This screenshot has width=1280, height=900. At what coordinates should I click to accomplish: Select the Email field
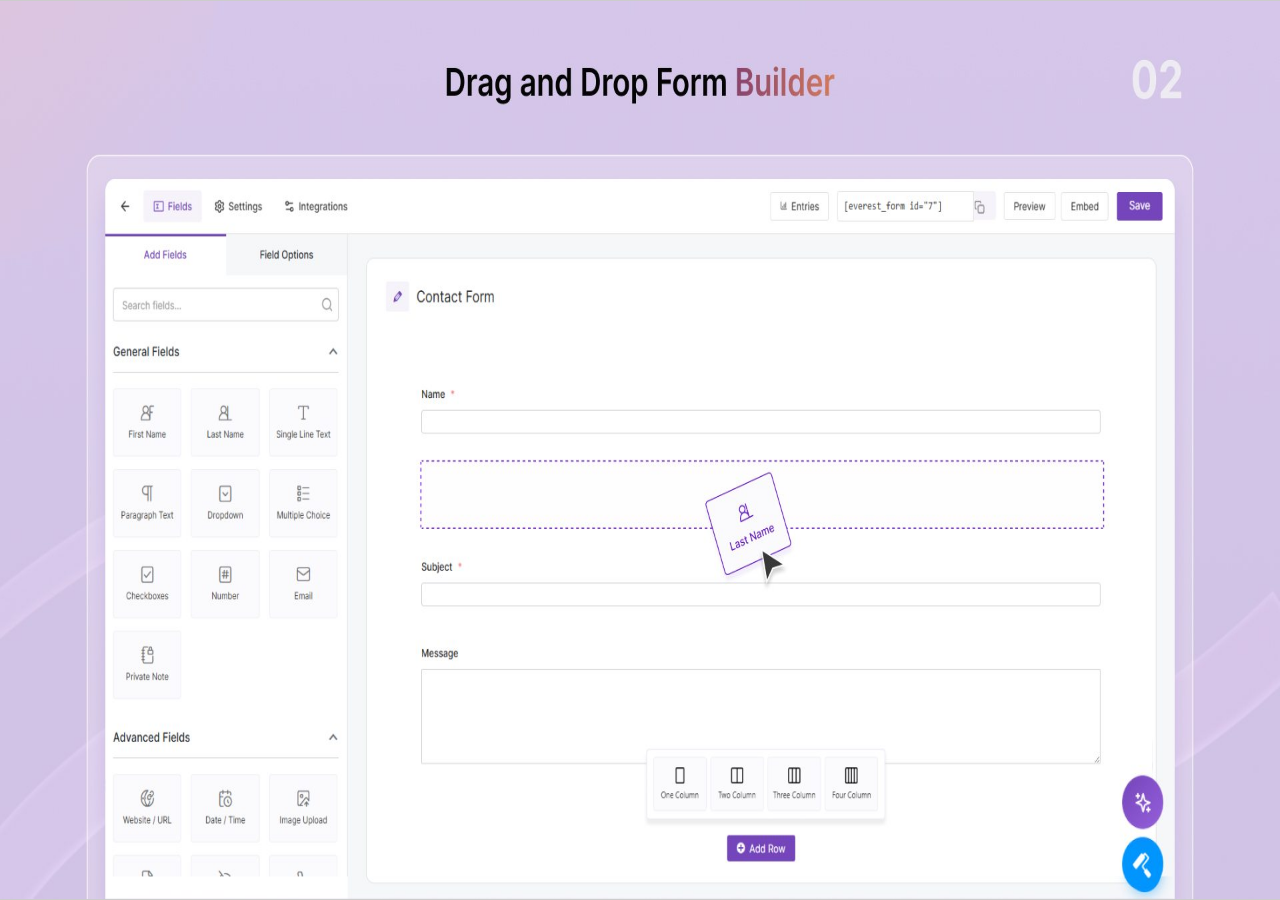pyautogui.click(x=303, y=584)
